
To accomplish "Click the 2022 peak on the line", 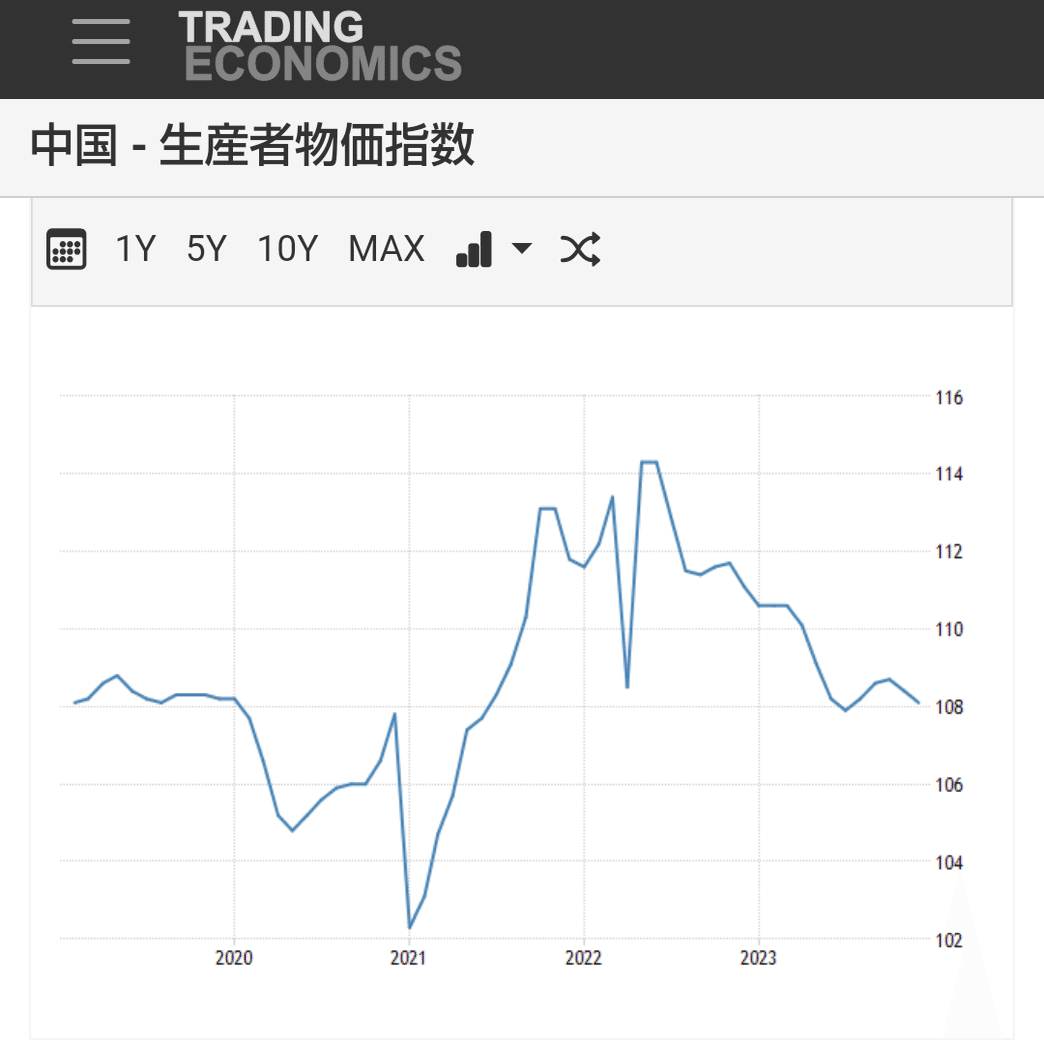I will (x=649, y=461).
